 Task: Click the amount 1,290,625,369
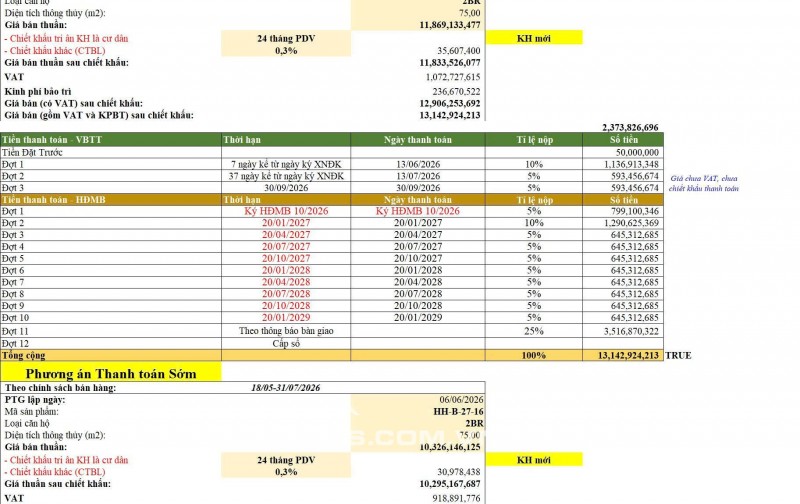(x=631, y=223)
